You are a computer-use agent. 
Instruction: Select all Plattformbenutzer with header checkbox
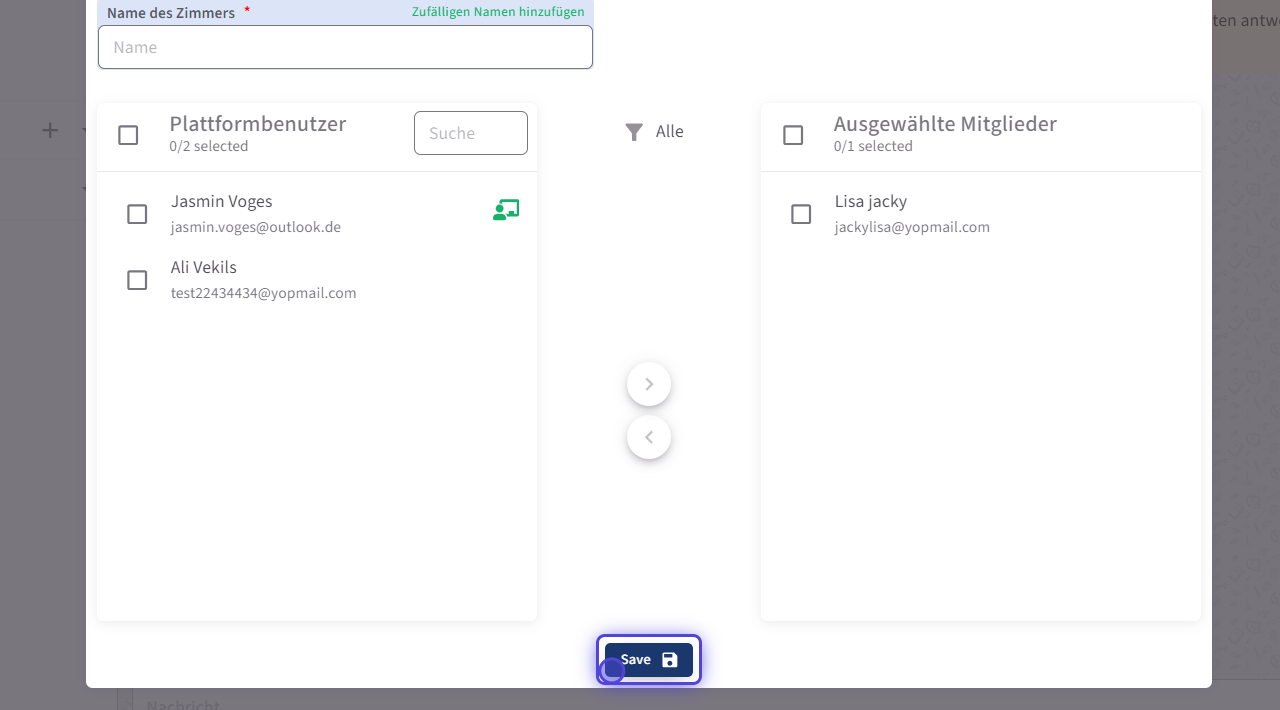[x=128, y=135]
